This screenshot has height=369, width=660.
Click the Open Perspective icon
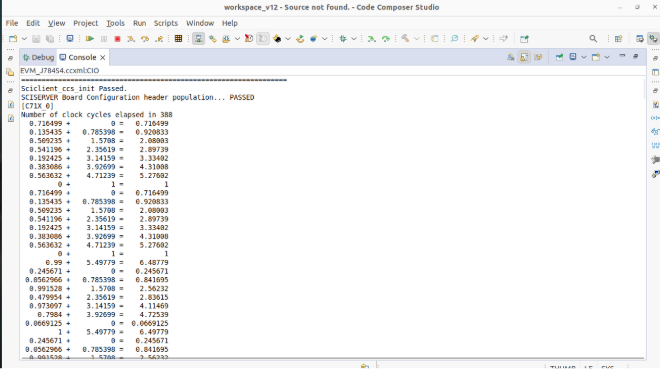tap(618, 39)
